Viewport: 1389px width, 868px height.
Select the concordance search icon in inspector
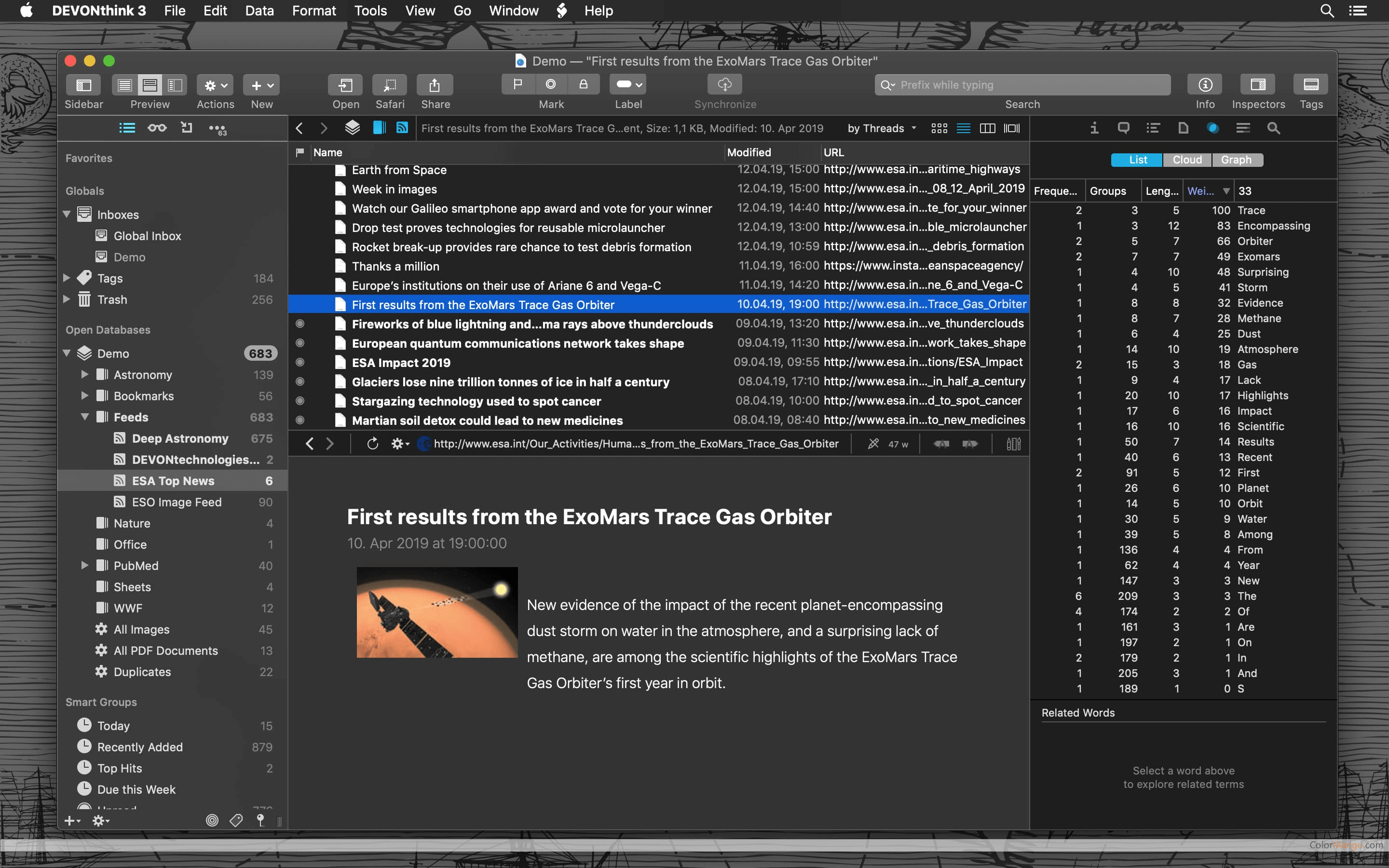click(x=1273, y=128)
